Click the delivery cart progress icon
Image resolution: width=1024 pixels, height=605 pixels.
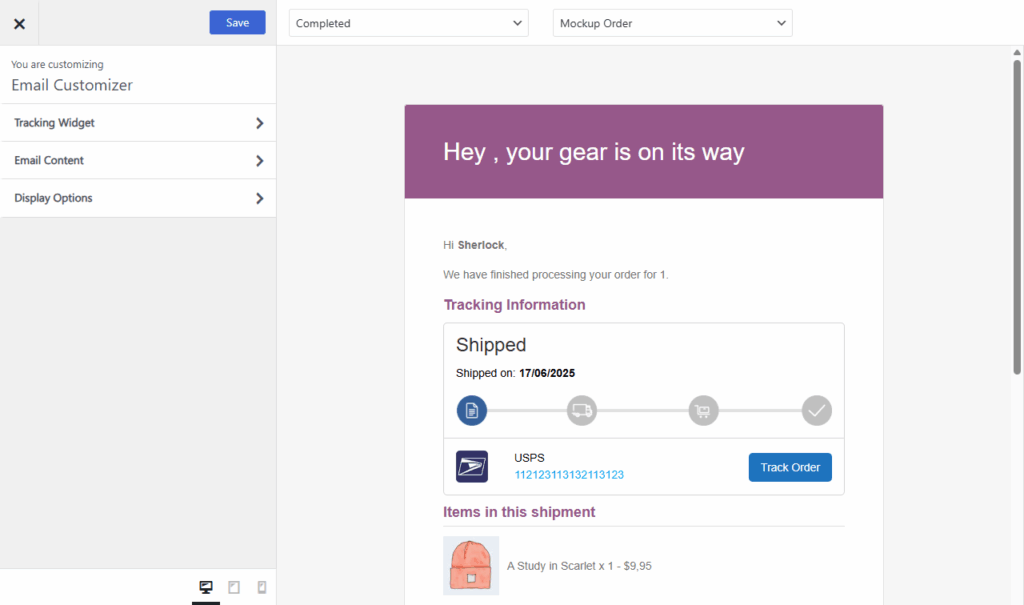(x=702, y=410)
